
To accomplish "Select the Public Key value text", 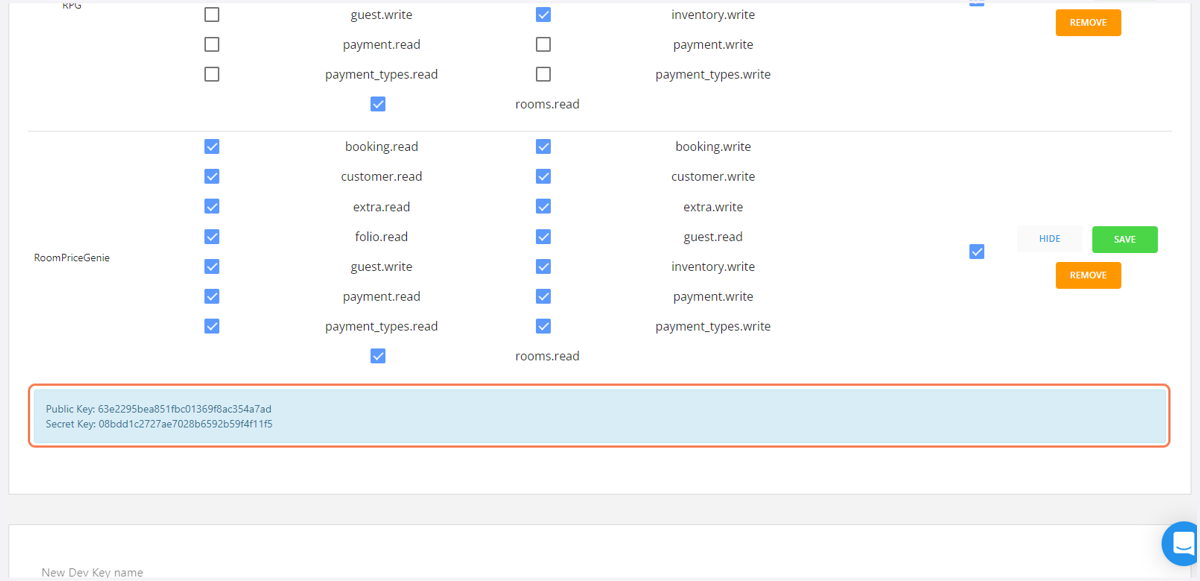I will (x=185, y=409).
